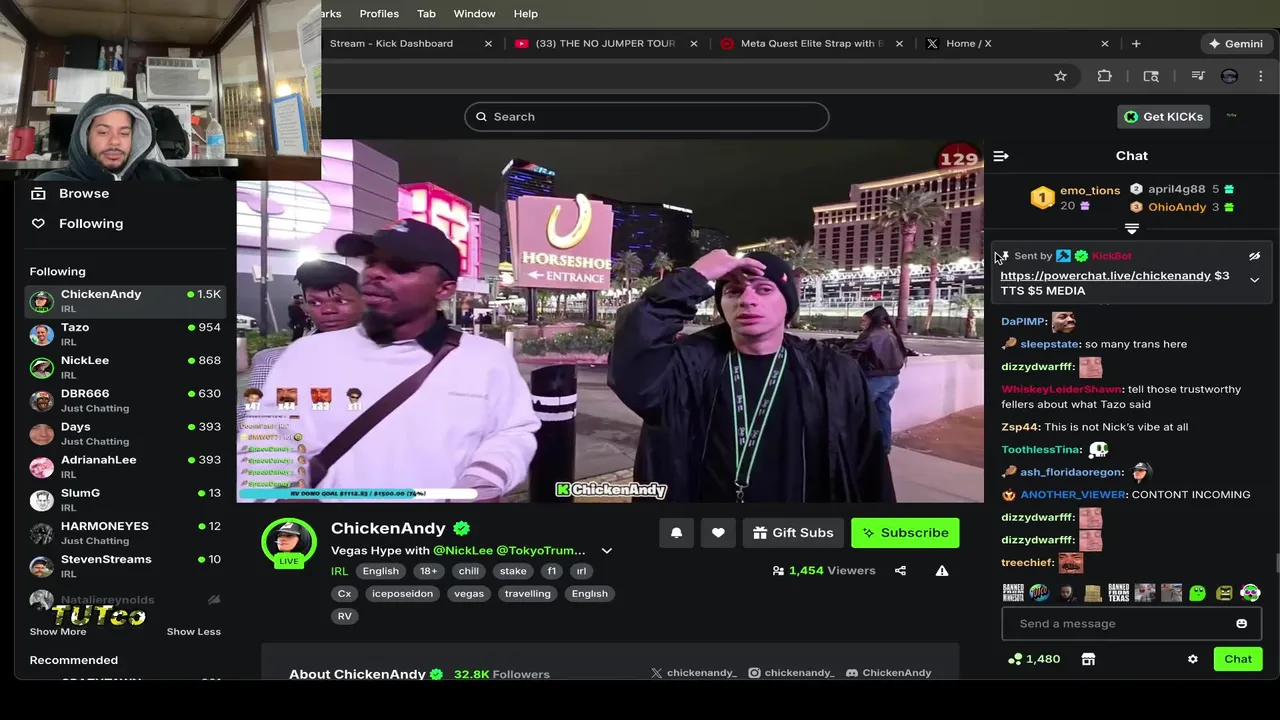The width and height of the screenshot is (1280, 720).
Task: Open Gemini in the browser tab bar
Action: click(x=1236, y=44)
